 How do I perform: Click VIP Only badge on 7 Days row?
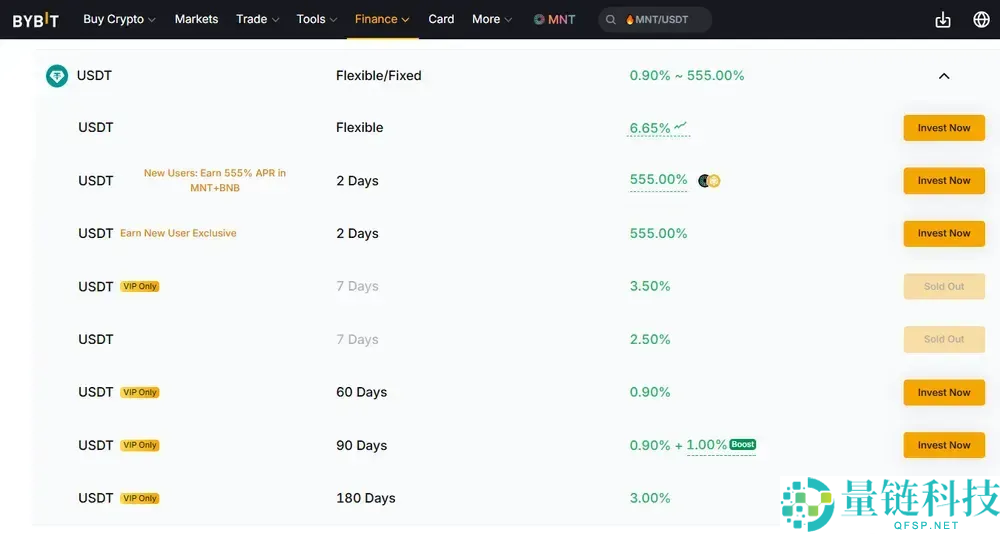[140, 287]
